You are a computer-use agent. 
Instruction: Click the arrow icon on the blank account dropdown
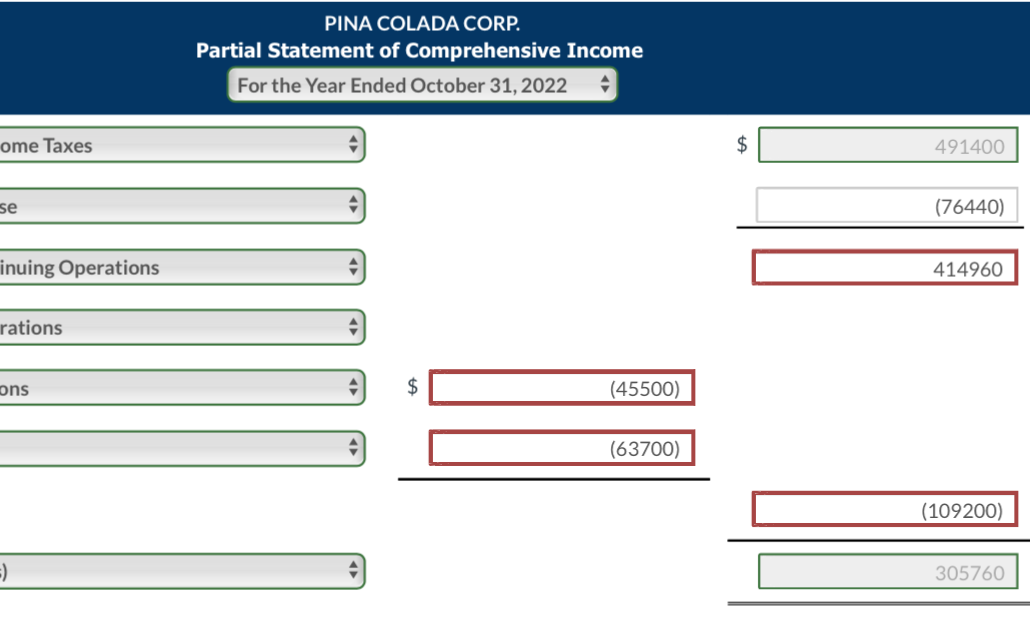tap(353, 448)
